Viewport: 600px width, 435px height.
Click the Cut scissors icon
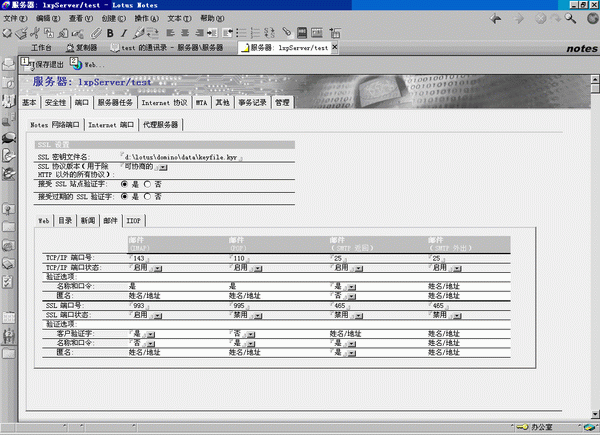pos(35,33)
